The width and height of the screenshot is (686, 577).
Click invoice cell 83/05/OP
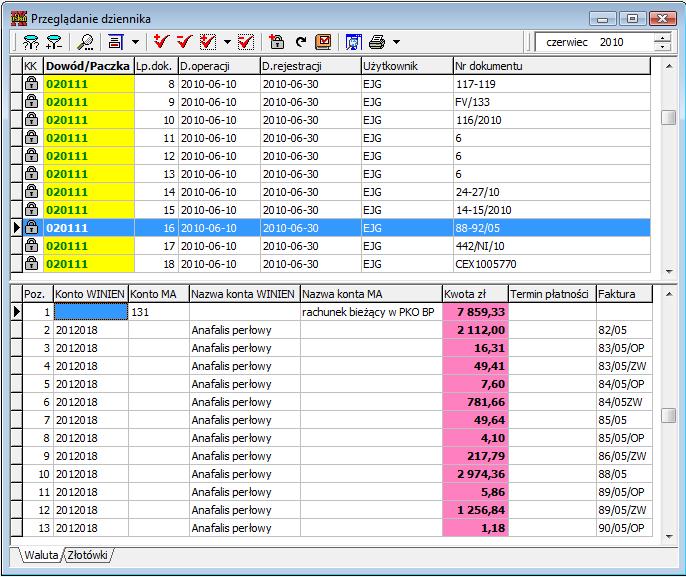624,348
